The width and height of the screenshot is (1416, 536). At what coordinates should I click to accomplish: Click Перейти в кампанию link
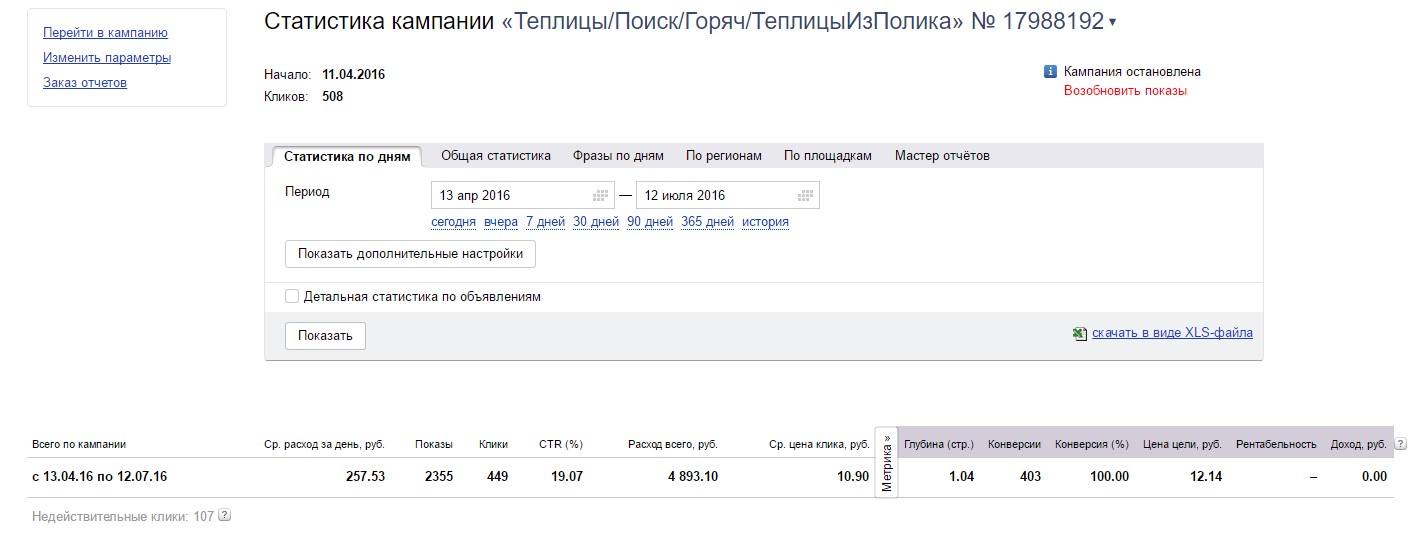(x=105, y=33)
